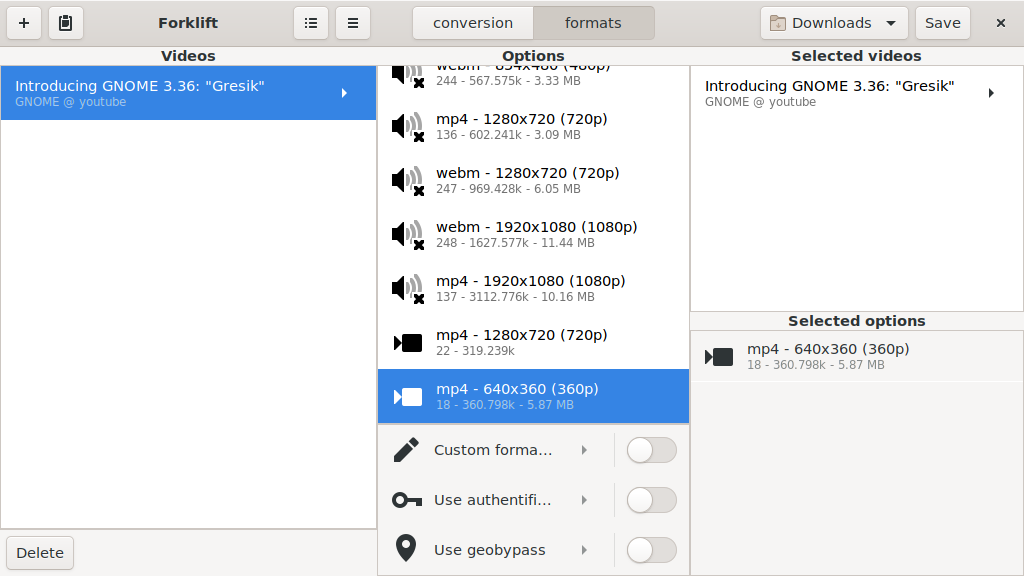
Task: Select webm 1280x720 (720p) format option
Action: (533, 180)
